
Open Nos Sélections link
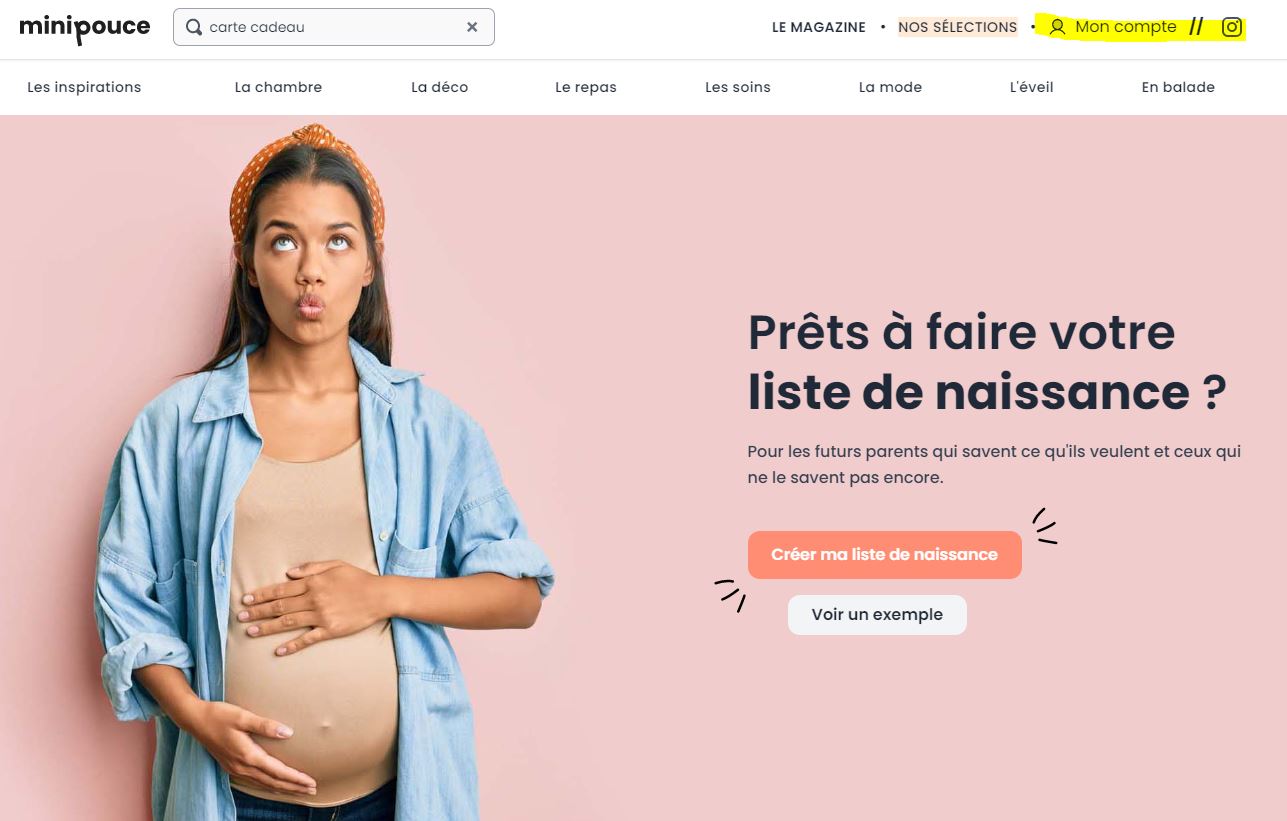coord(957,27)
